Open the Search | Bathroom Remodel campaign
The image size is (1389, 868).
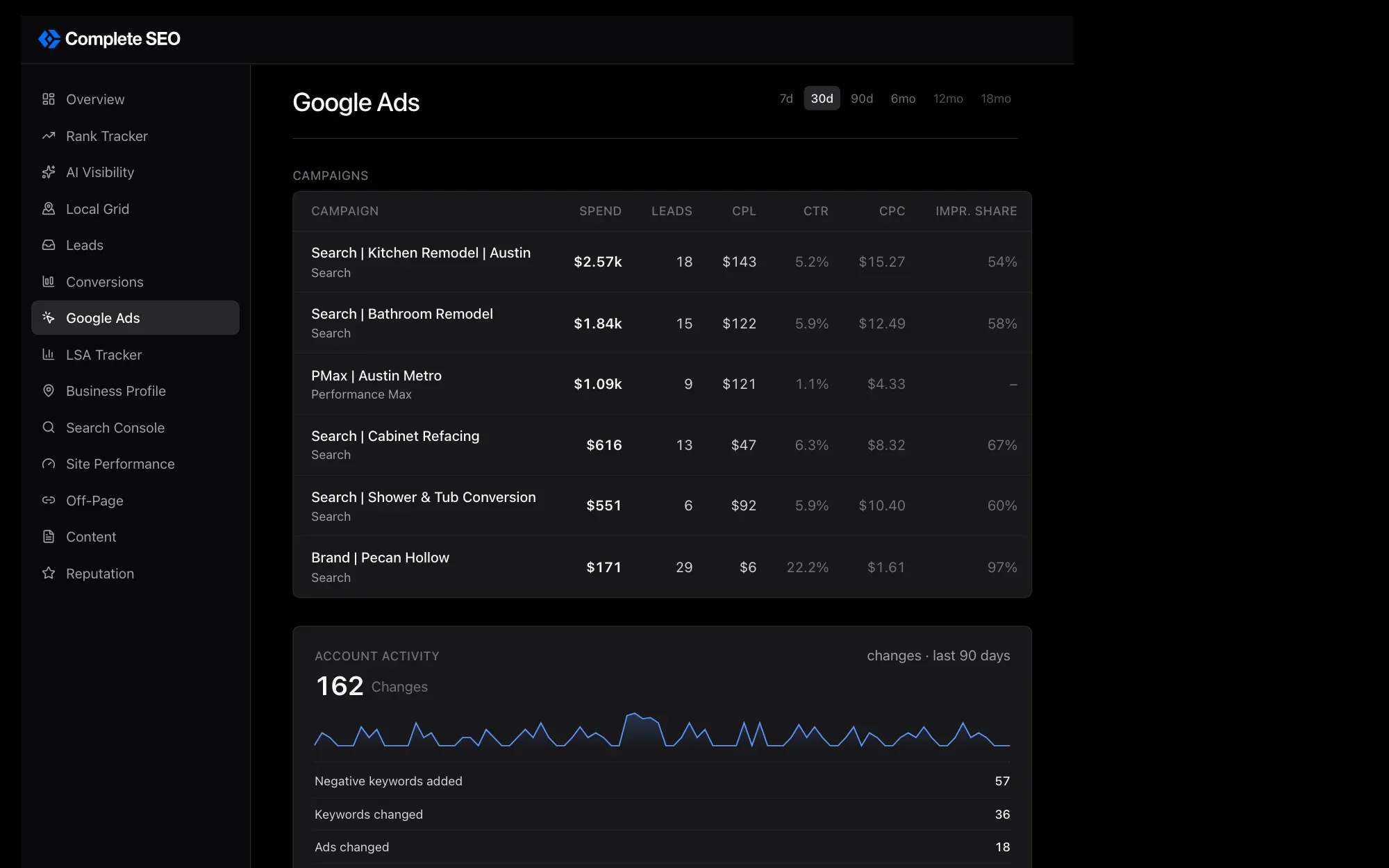click(662, 323)
